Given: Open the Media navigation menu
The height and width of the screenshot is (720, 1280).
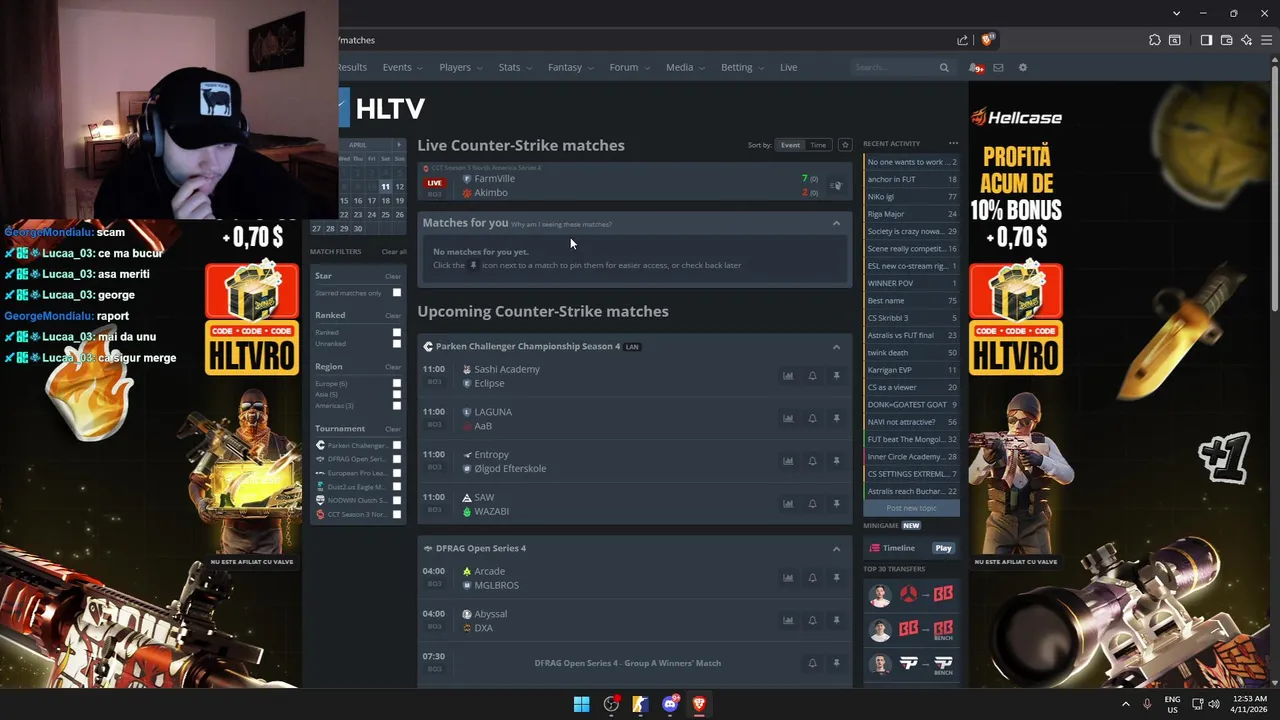Looking at the screenshot, I should (685, 67).
